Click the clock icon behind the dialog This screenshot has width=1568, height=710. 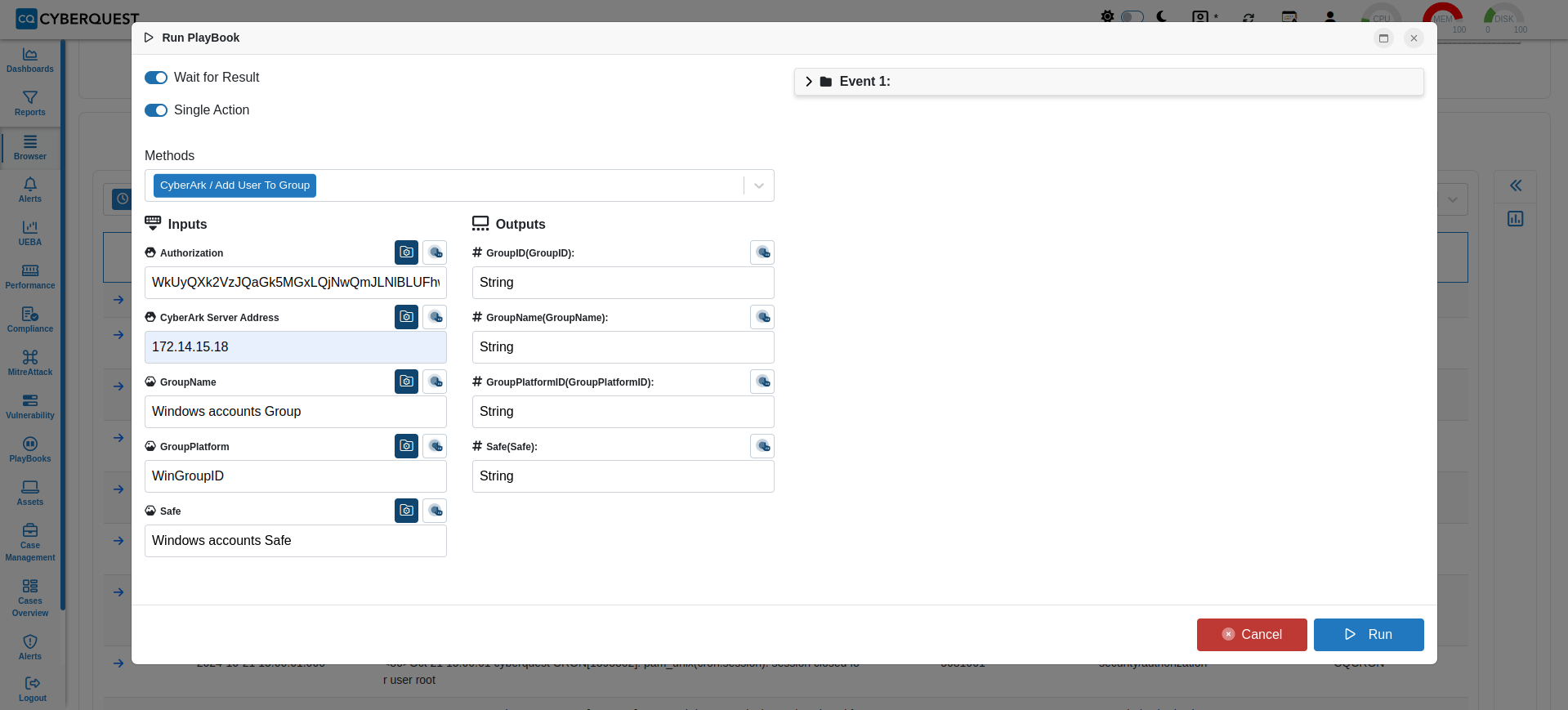tap(122, 199)
